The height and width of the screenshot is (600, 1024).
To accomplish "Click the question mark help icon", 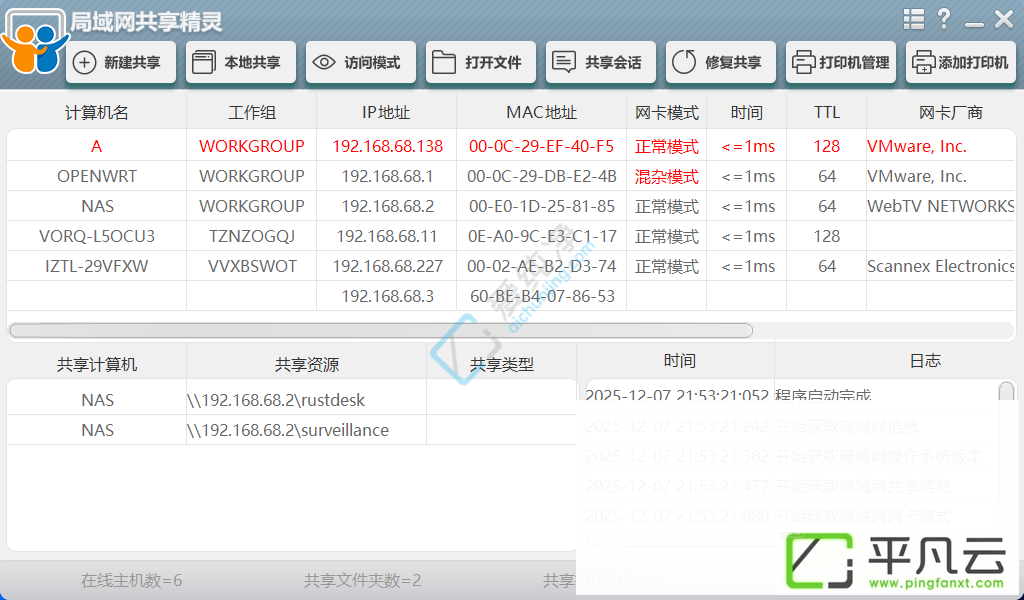I will pyautogui.click(x=944, y=19).
